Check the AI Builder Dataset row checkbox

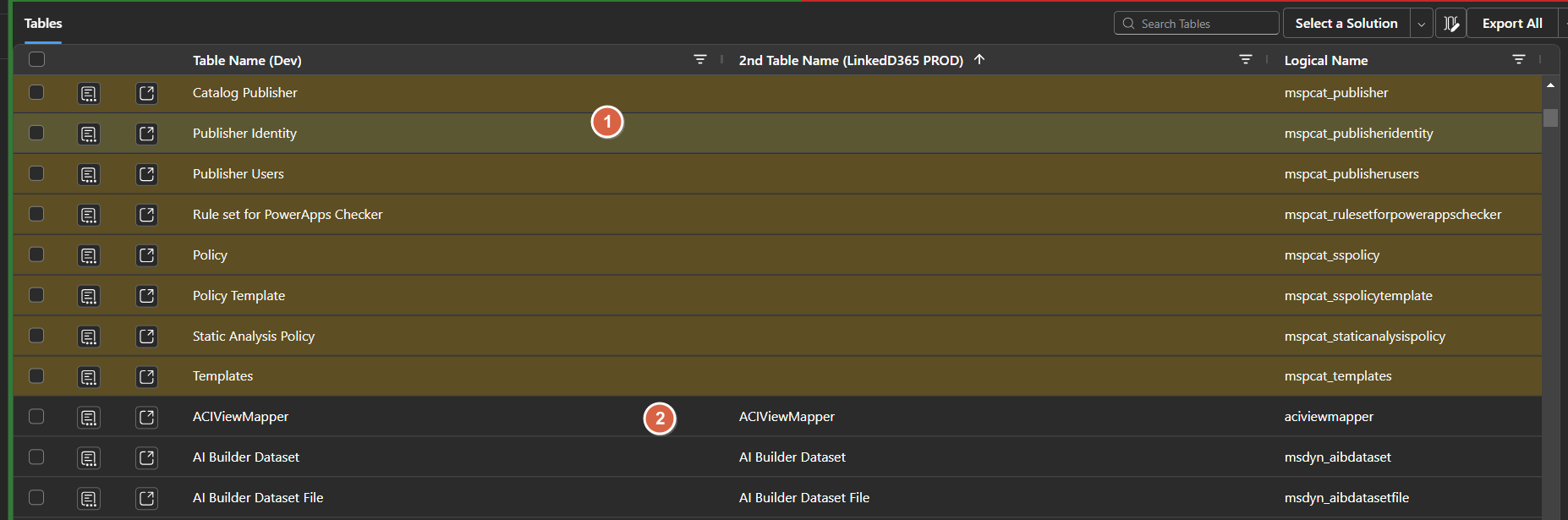point(36,457)
